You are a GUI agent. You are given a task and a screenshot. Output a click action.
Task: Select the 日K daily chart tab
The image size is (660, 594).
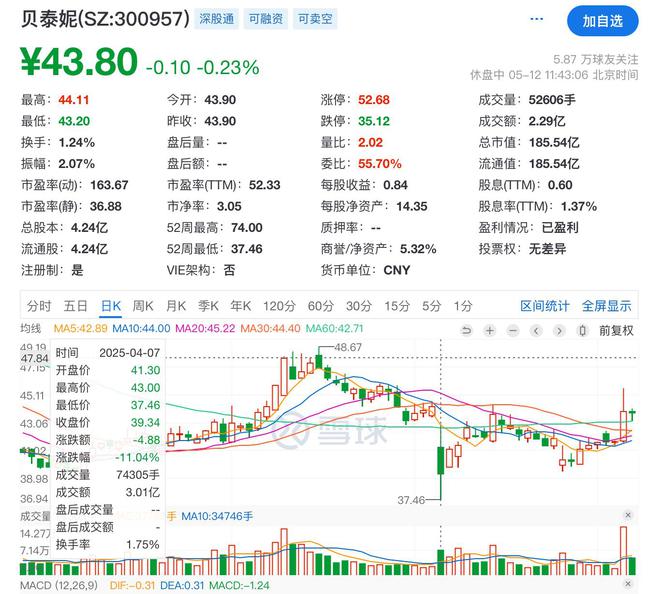(x=111, y=306)
